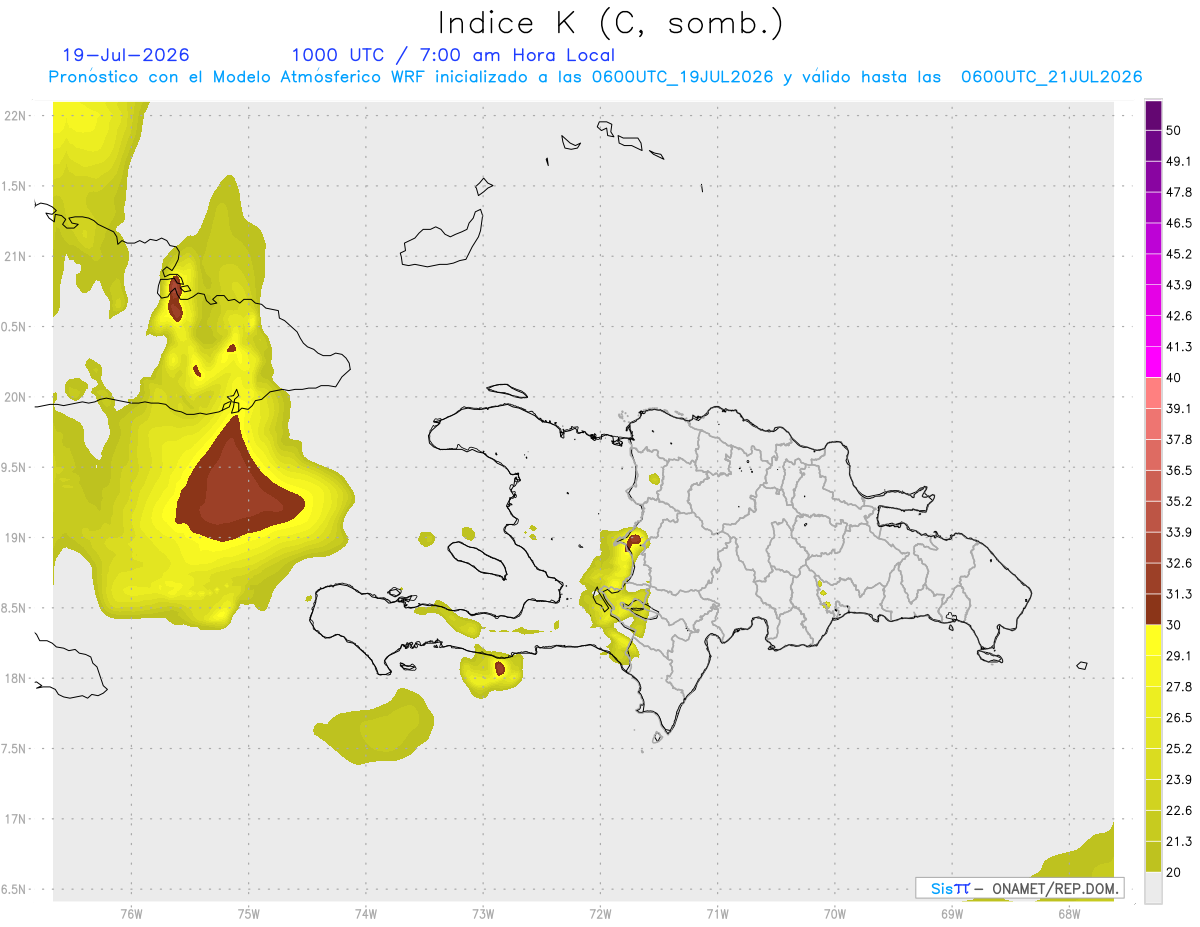Click the colorbar value "25.2"
The image size is (1200, 927).
point(1179,748)
